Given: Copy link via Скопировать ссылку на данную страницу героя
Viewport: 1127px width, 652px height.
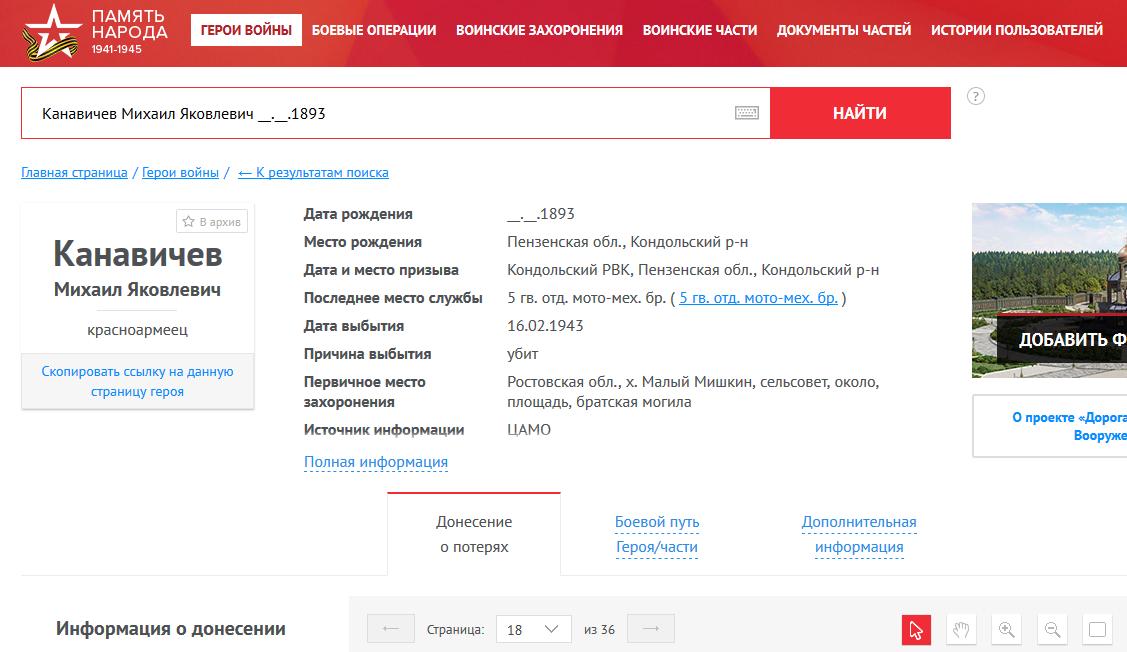Looking at the screenshot, I should pos(137,382).
